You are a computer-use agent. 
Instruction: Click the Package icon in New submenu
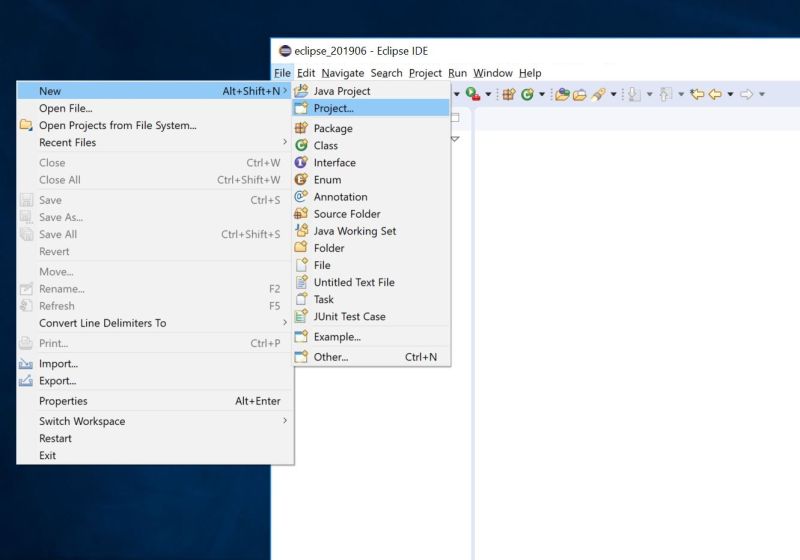pyautogui.click(x=301, y=128)
